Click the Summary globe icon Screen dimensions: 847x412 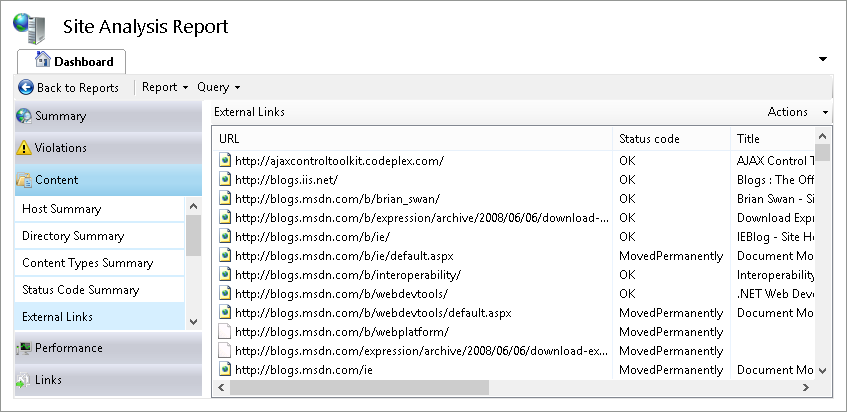point(24,117)
